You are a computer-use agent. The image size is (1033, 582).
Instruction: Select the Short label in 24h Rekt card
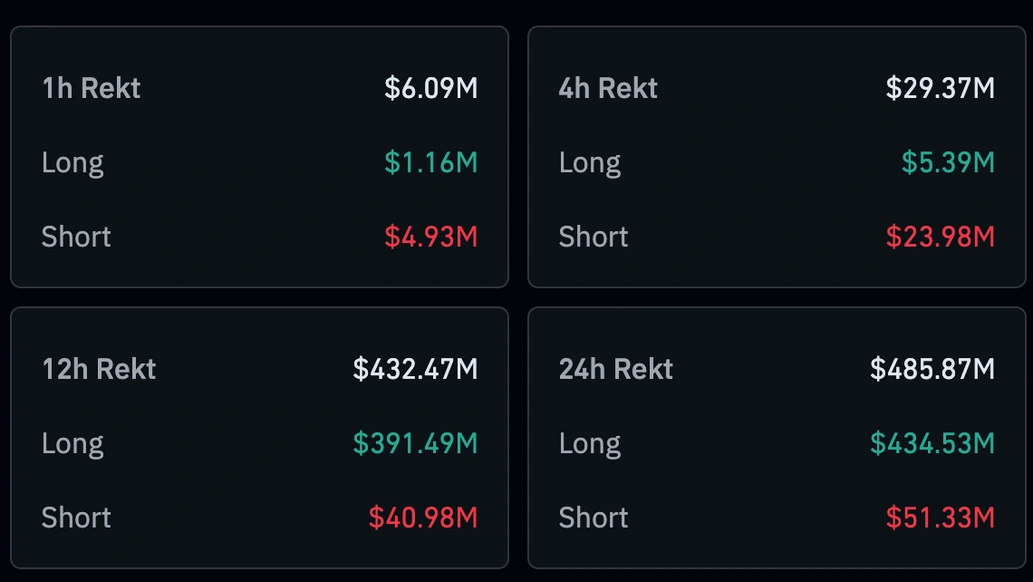tap(593, 518)
